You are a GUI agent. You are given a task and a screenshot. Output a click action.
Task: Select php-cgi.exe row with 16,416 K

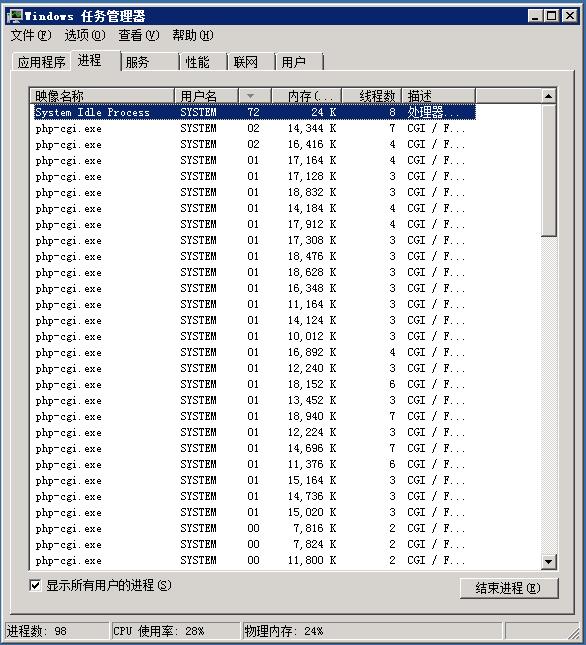coord(255,144)
